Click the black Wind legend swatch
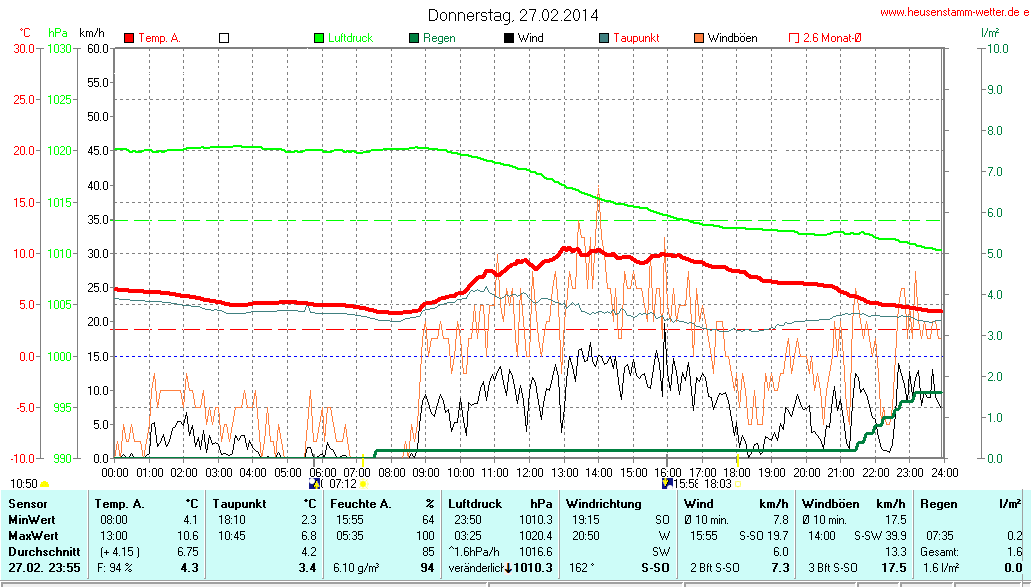Screen dimensions: 1034x587 (x=509, y=38)
